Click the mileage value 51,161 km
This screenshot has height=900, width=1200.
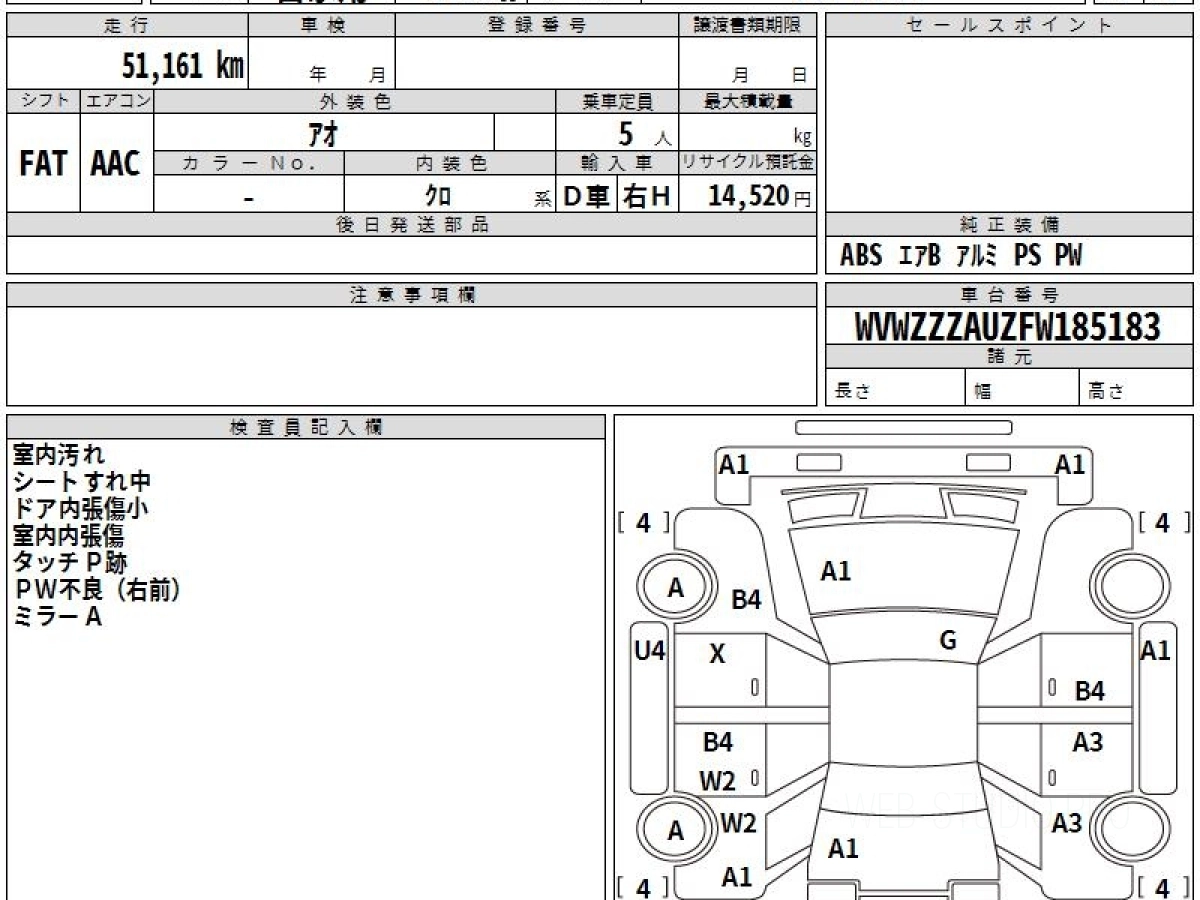(x=183, y=66)
